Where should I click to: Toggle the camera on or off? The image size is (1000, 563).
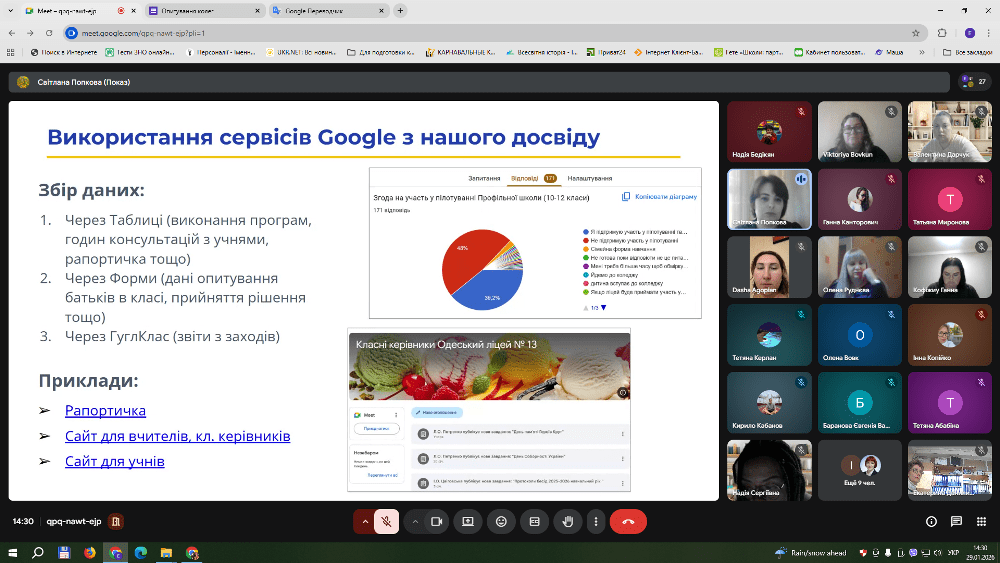point(436,521)
